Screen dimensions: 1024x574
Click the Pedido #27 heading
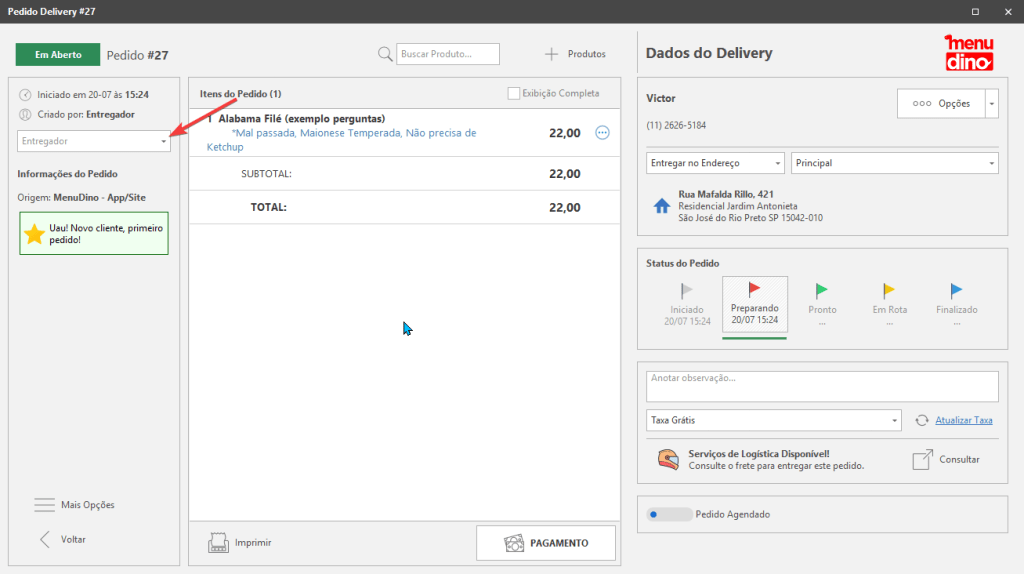(x=138, y=56)
